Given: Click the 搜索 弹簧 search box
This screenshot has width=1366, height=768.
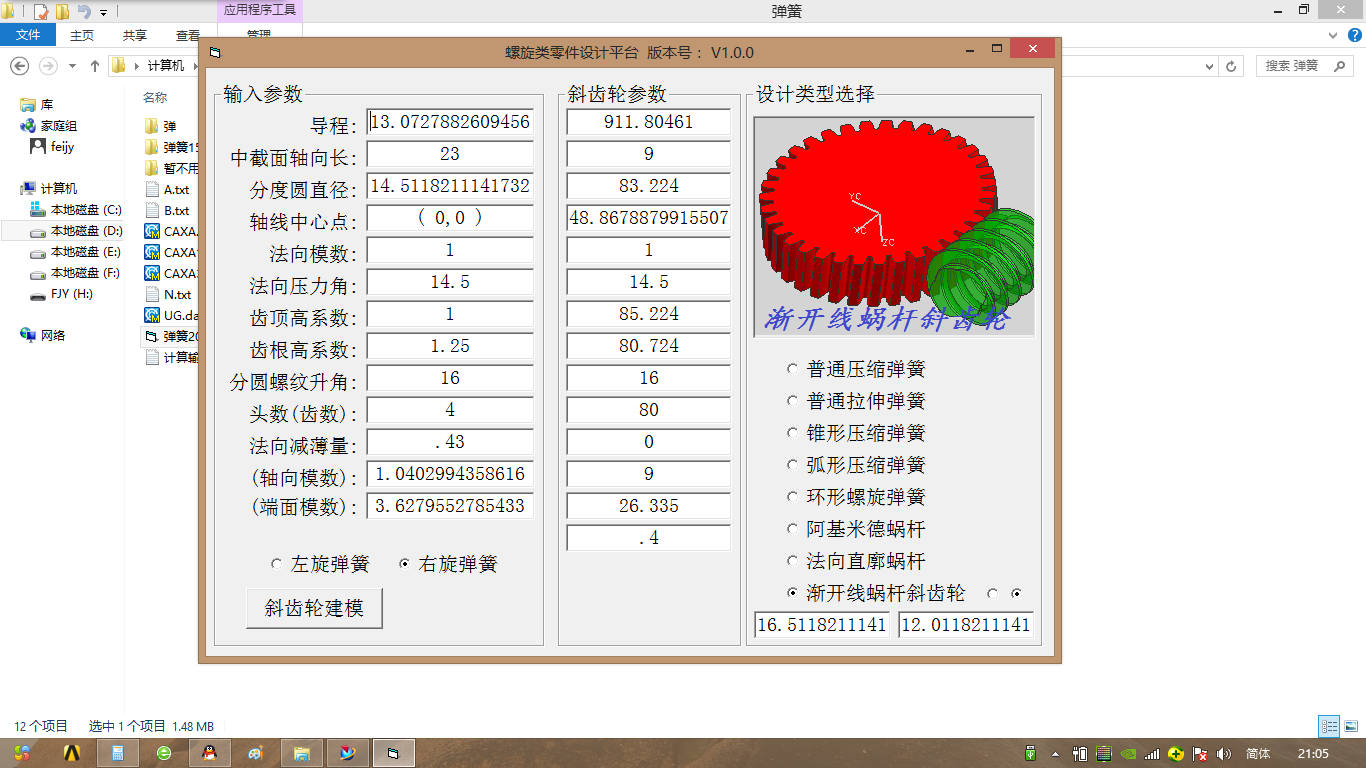Looking at the screenshot, I should click(x=1305, y=66).
